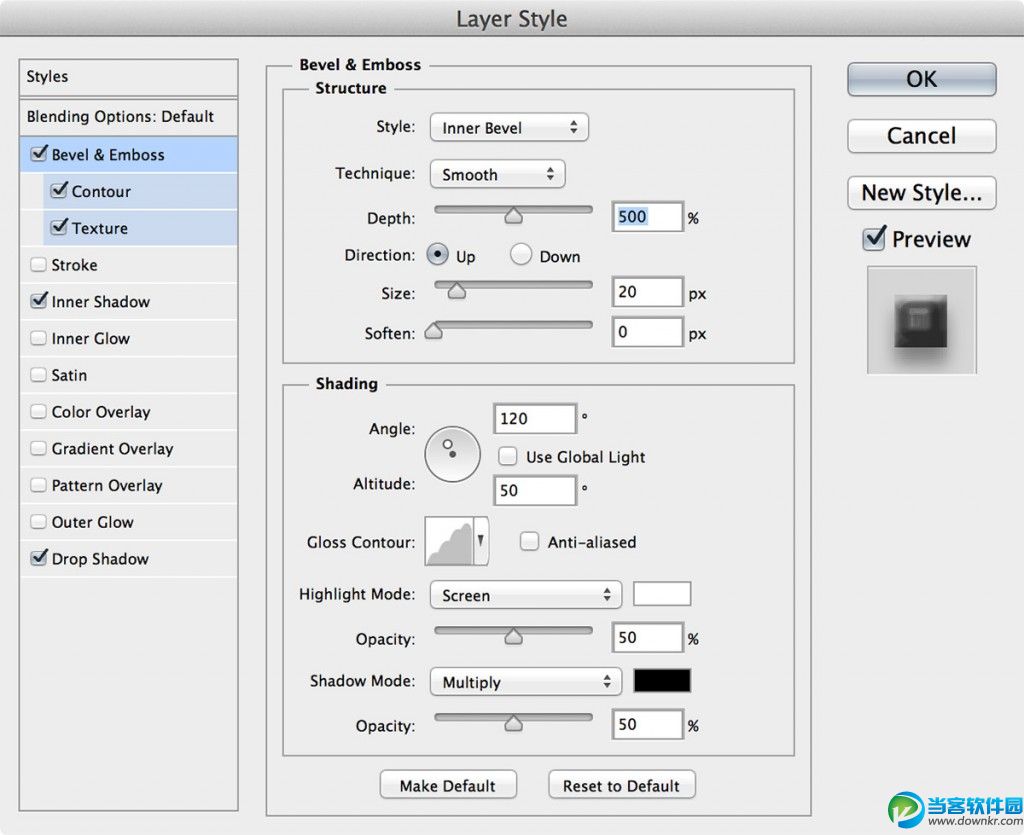This screenshot has height=835, width=1024.
Task: Click the Size field showing 20
Action: click(x=648, y=292)
